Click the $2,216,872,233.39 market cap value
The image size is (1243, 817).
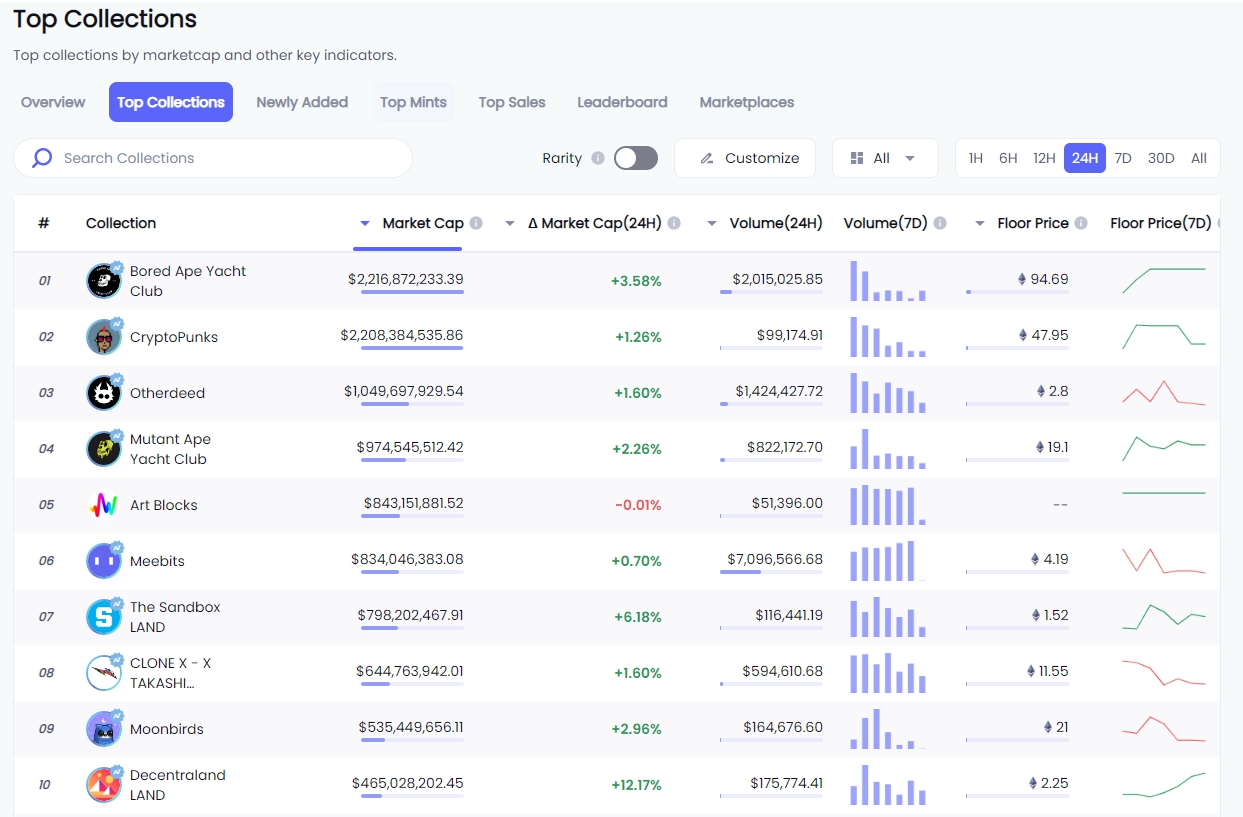(406, 279)
